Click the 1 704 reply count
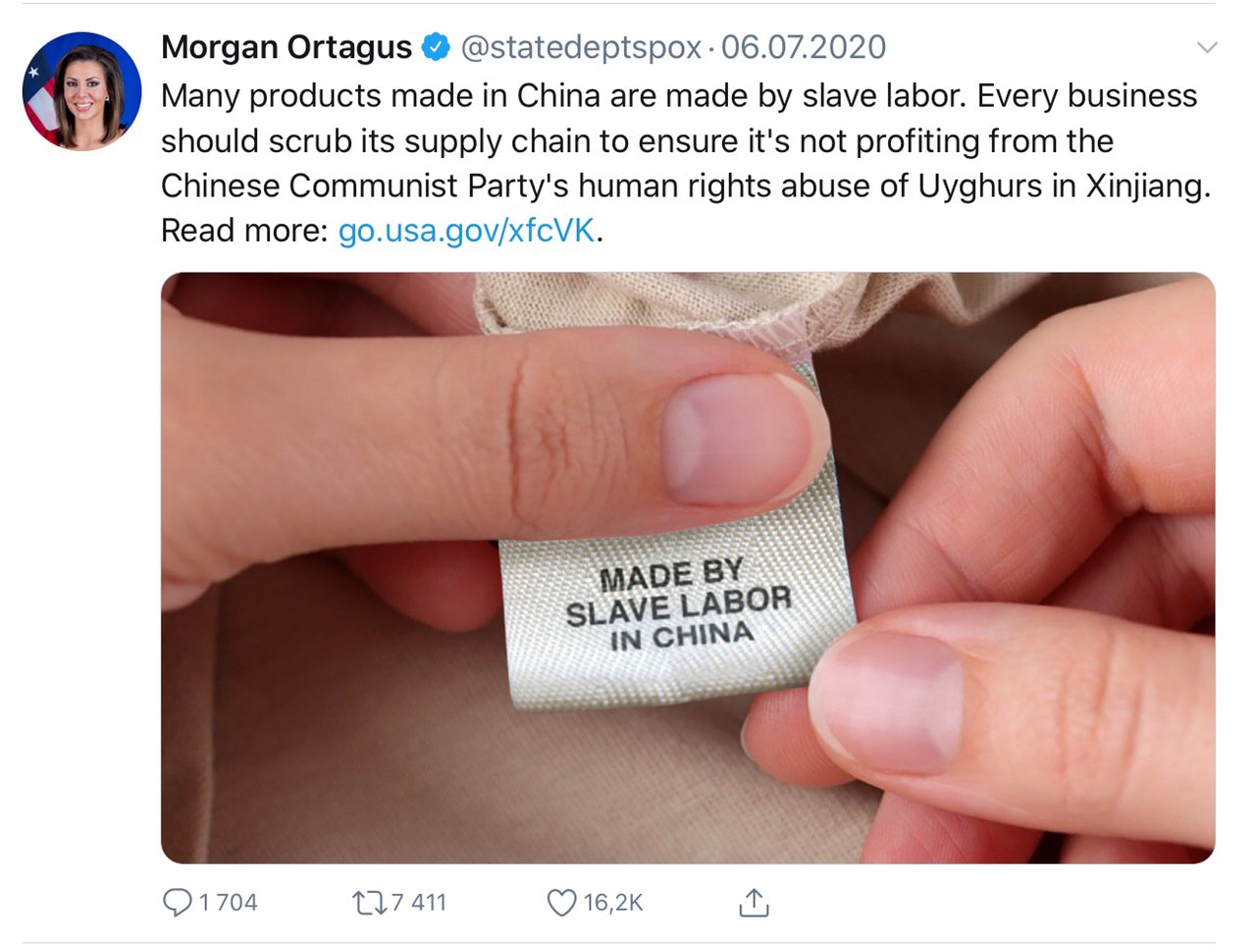The image size is (1256, 952). pos(228,902)
